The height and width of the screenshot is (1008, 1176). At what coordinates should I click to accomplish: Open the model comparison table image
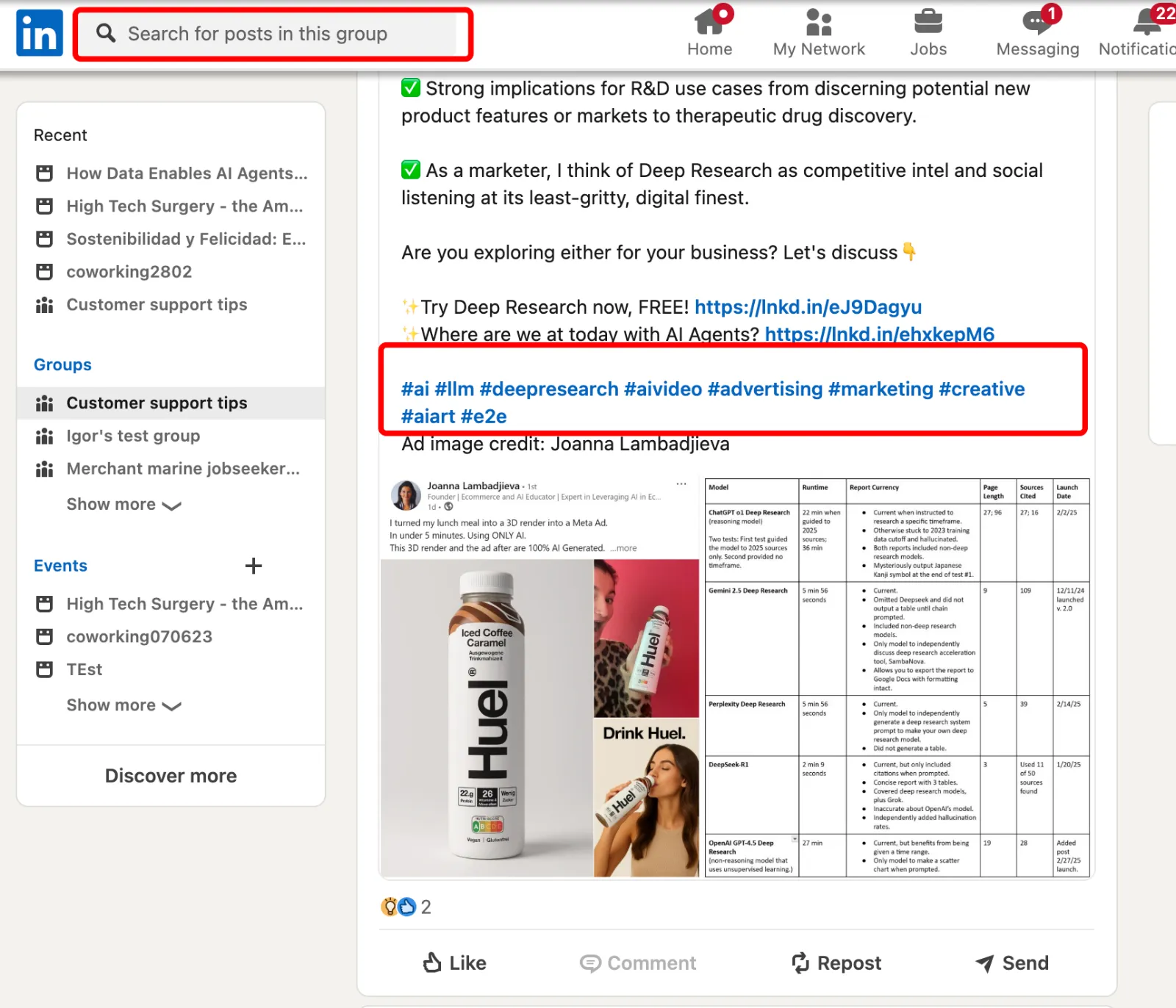(x=897, y=677)
